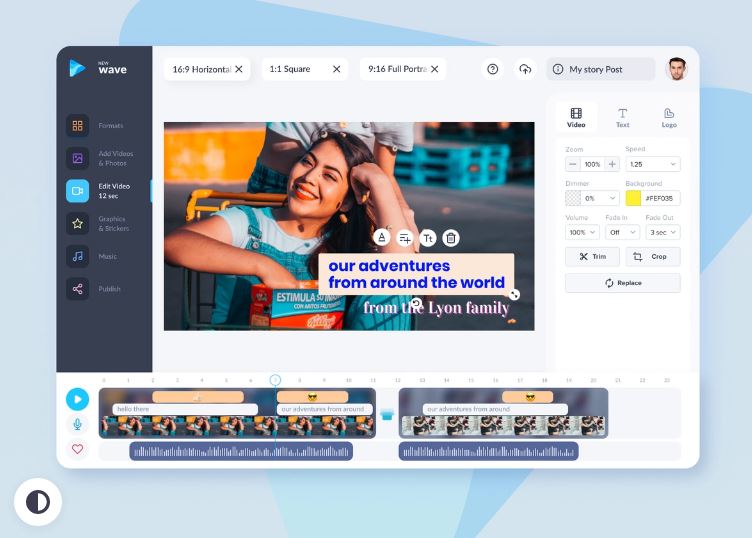Decrease zoom with minus button
The image size is (752, 538).
coord(573,164)
